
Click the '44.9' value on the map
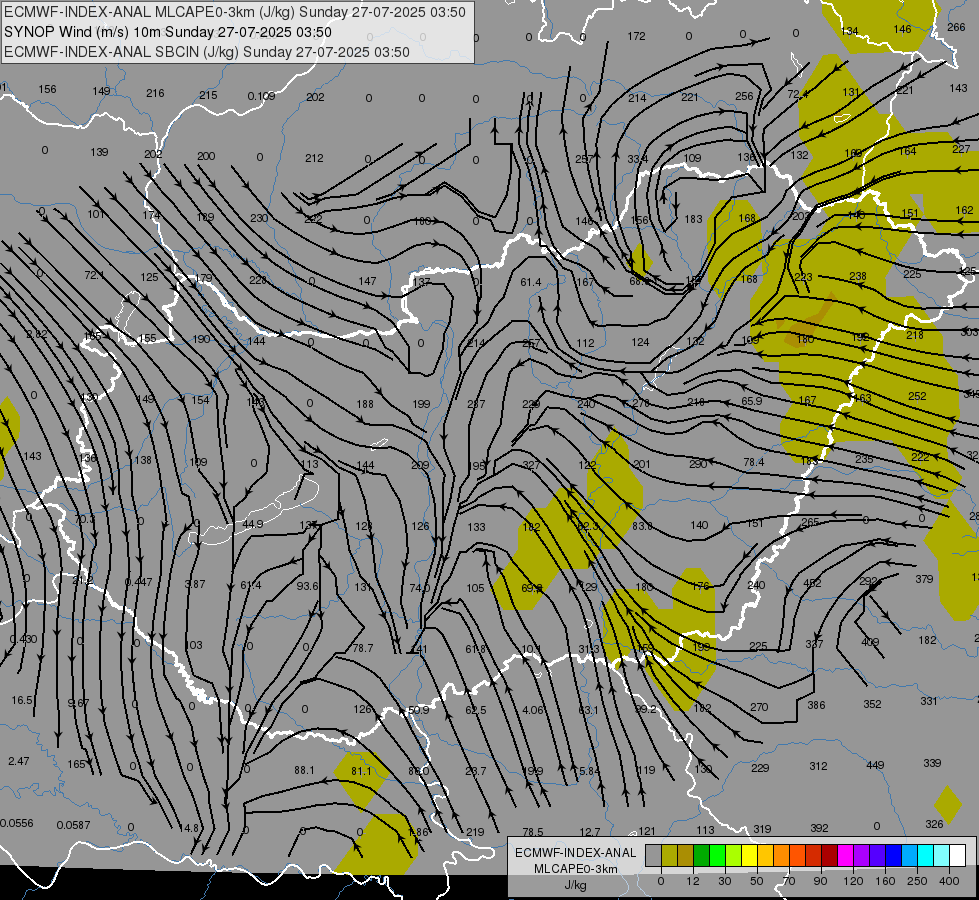[253, 524]
